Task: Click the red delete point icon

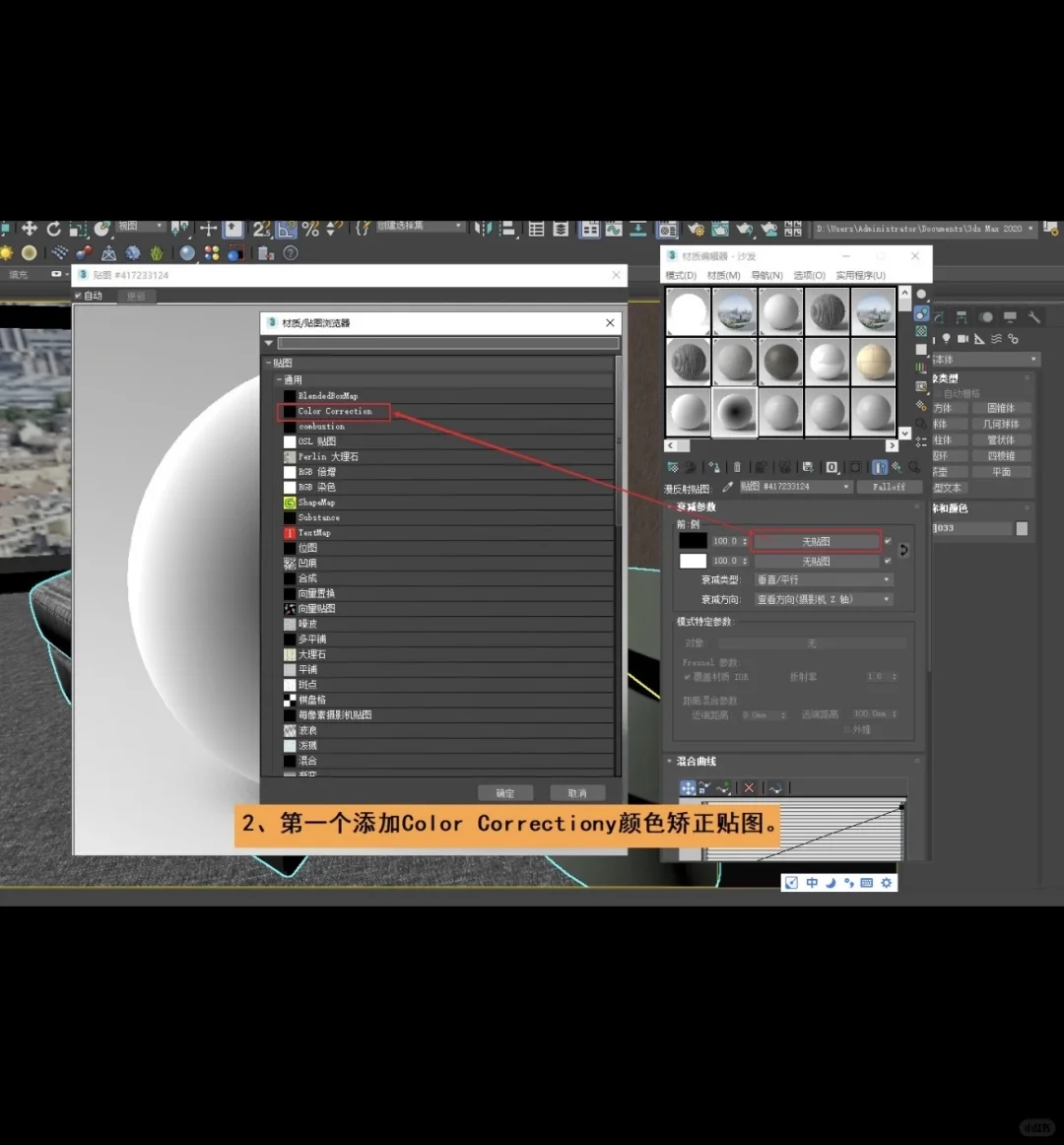Action: tap(749, 788)
